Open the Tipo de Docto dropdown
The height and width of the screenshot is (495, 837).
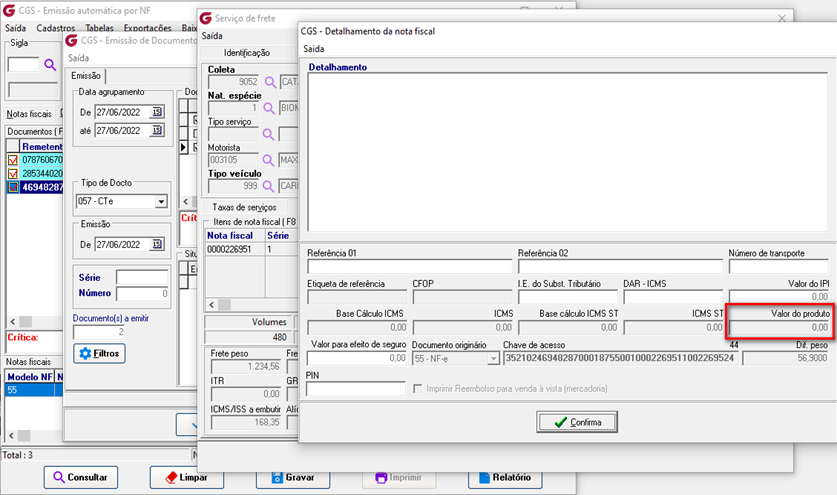(161, 201)
